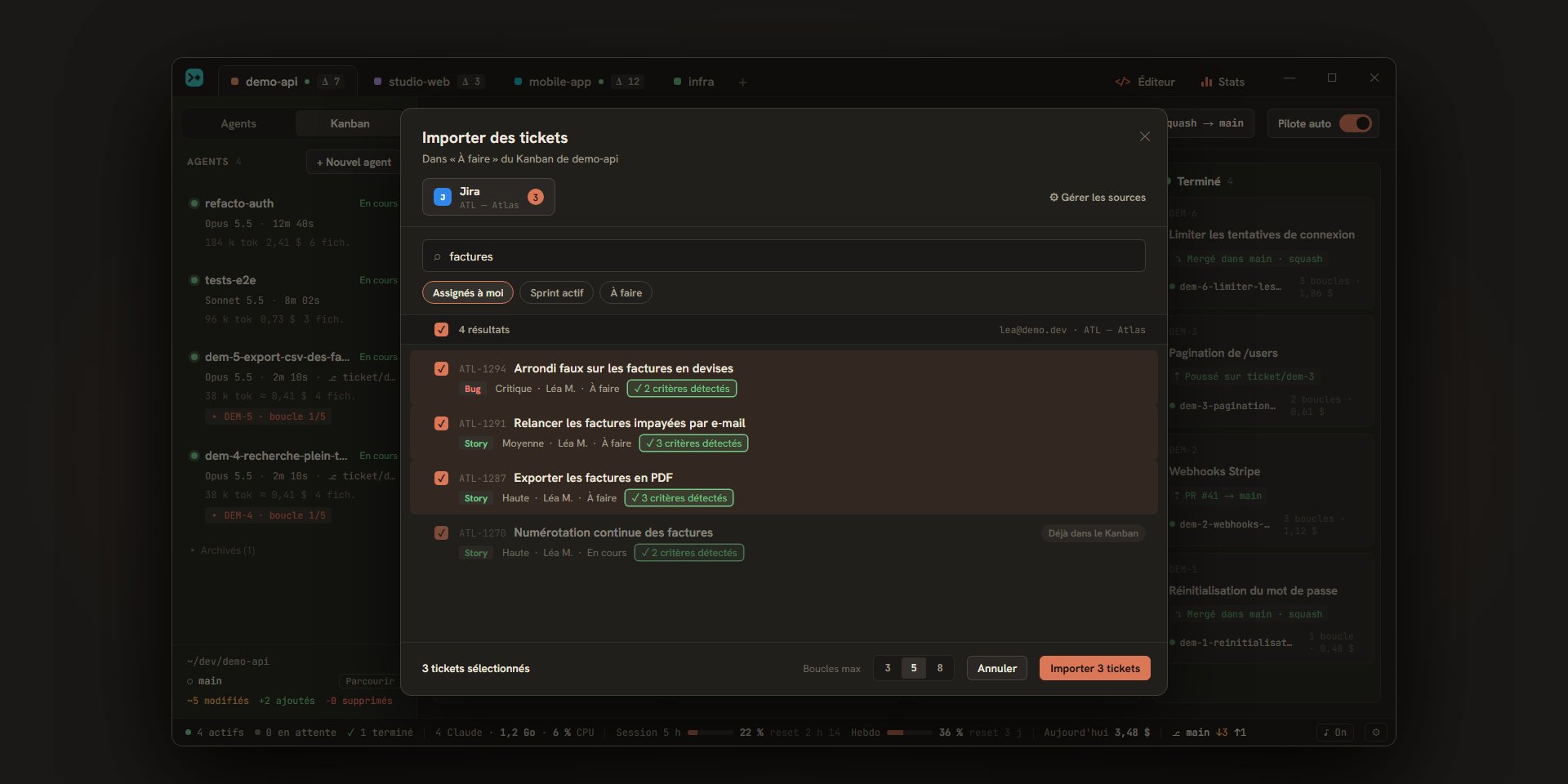Click the checkbox for ATL-1270 Numérotation continue

coord(441,532)
